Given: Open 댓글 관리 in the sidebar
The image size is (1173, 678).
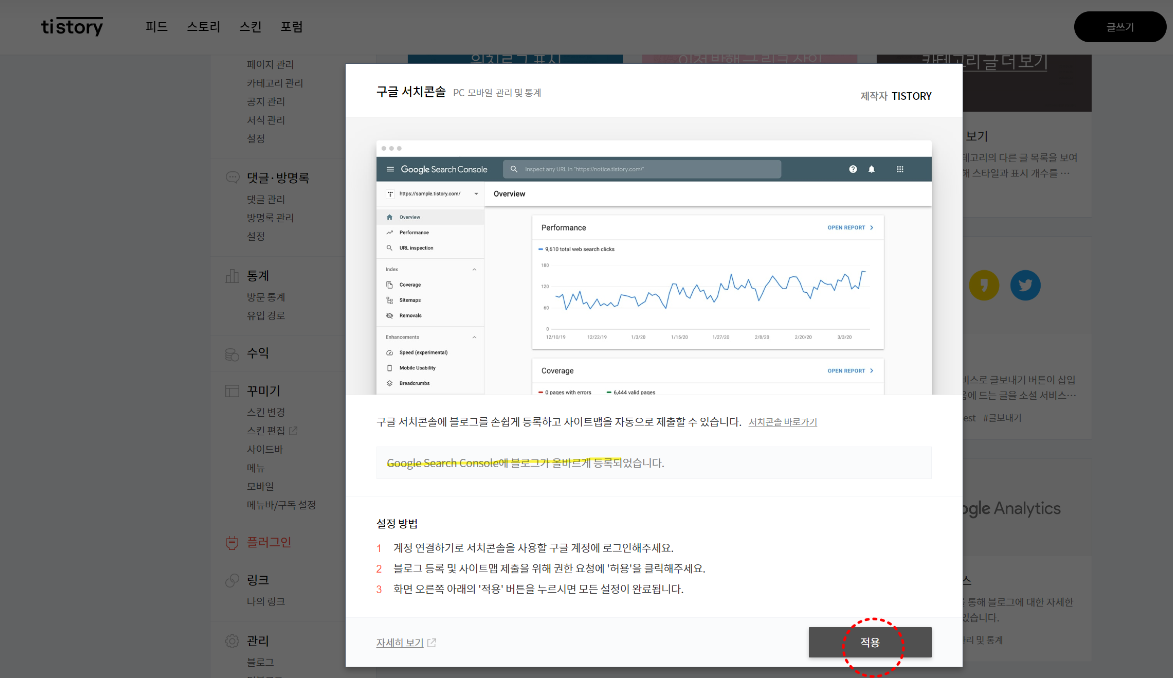Looking at the screenshot, I should pyautogui.click(x=266, y=200).
